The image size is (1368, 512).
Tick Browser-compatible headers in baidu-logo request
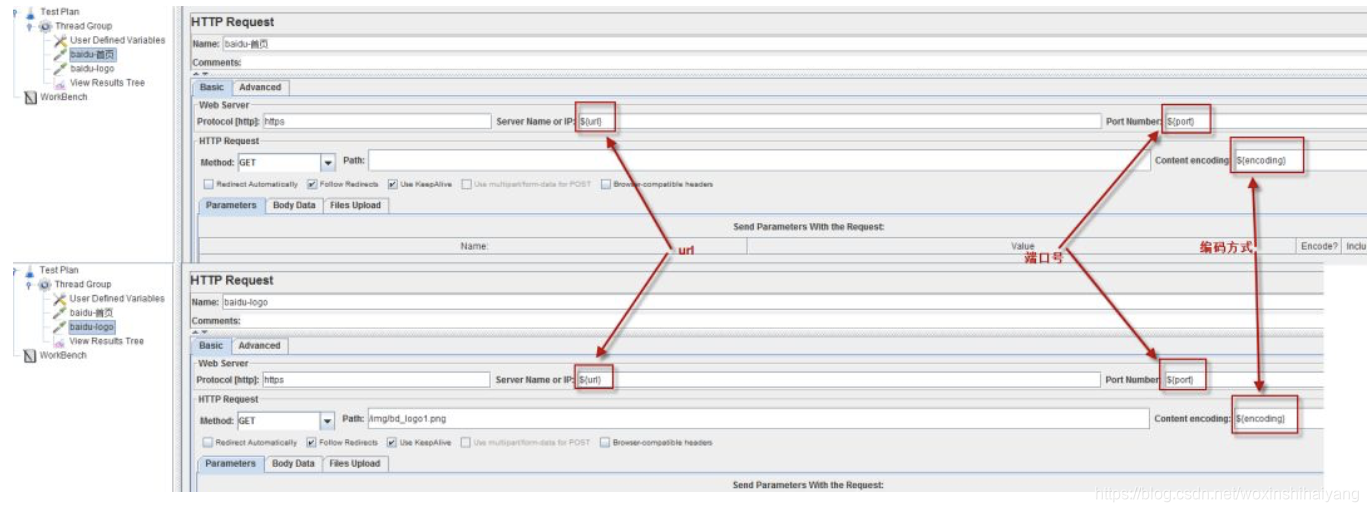(x=606, y=442)
